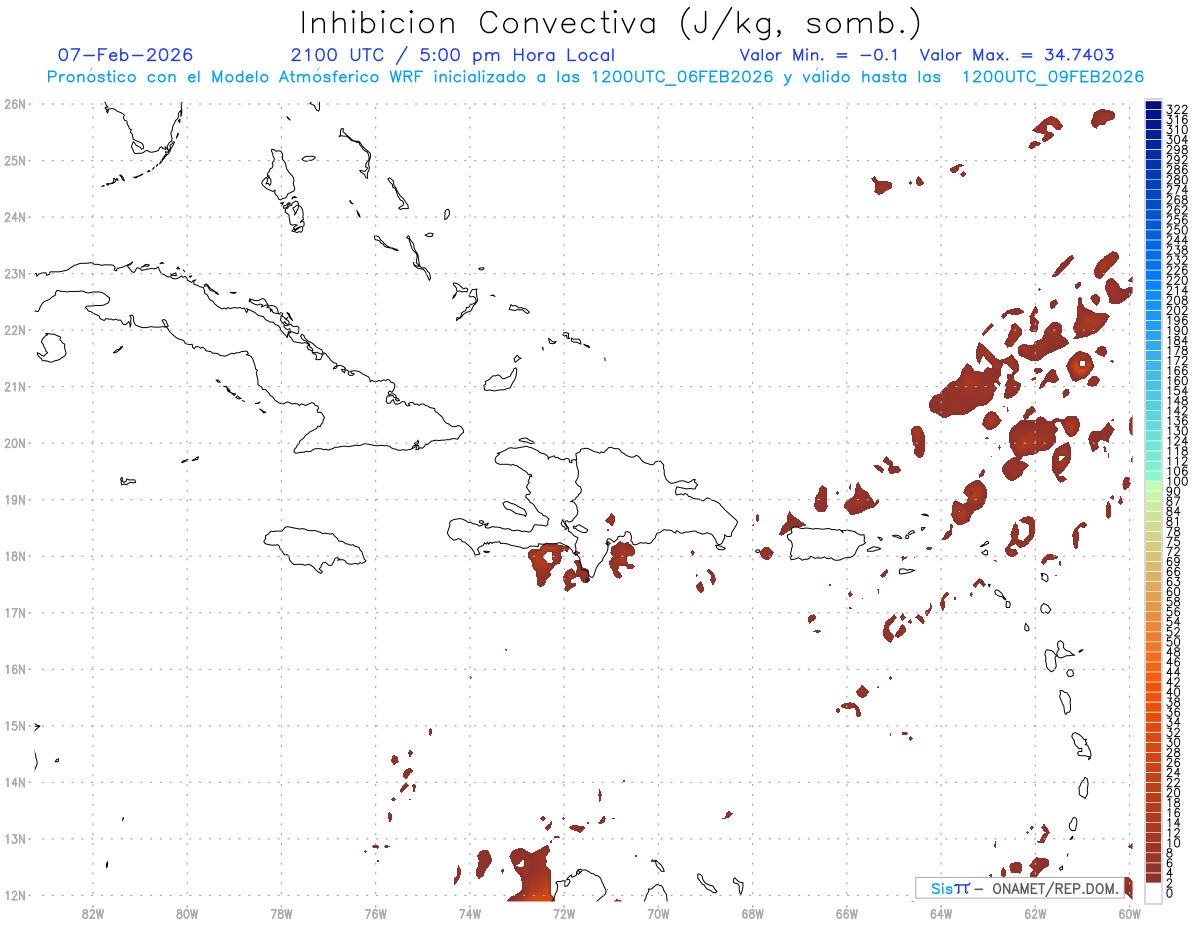Click the '68W' longitude label
1200x927 pixels.
point(752,912)
